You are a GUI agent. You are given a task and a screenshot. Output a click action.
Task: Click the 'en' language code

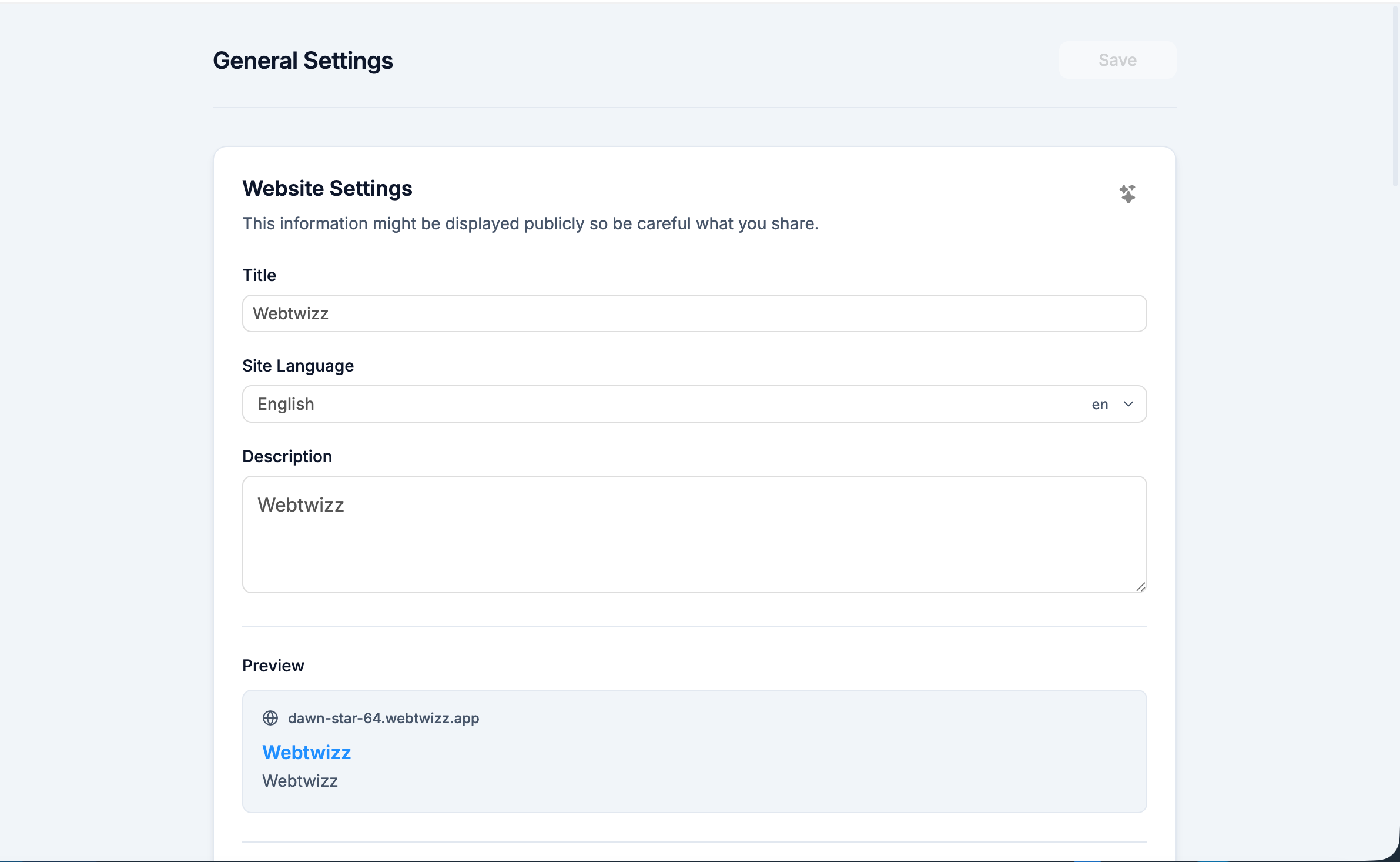[1100, 405]
